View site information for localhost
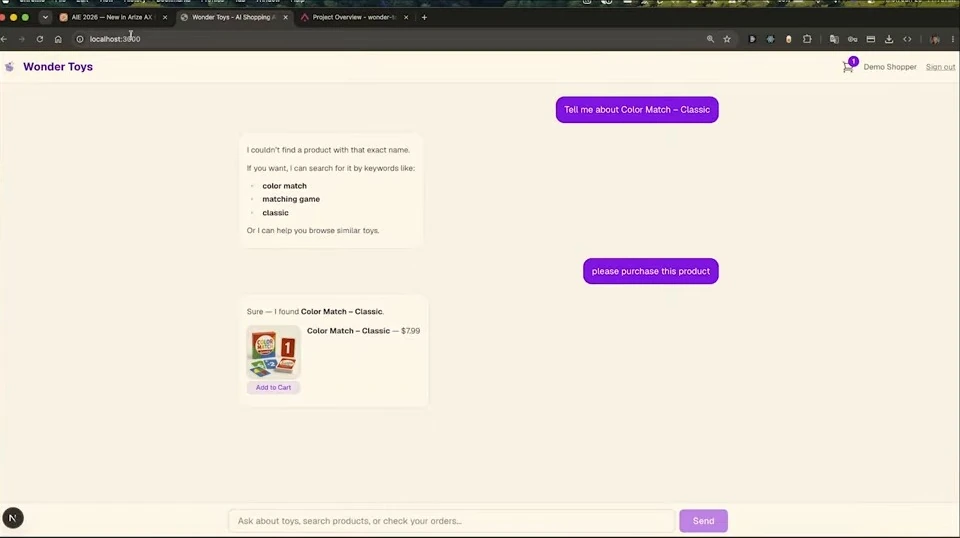The height and width of the screenshot is (538, 960). (x=80, y=39)
